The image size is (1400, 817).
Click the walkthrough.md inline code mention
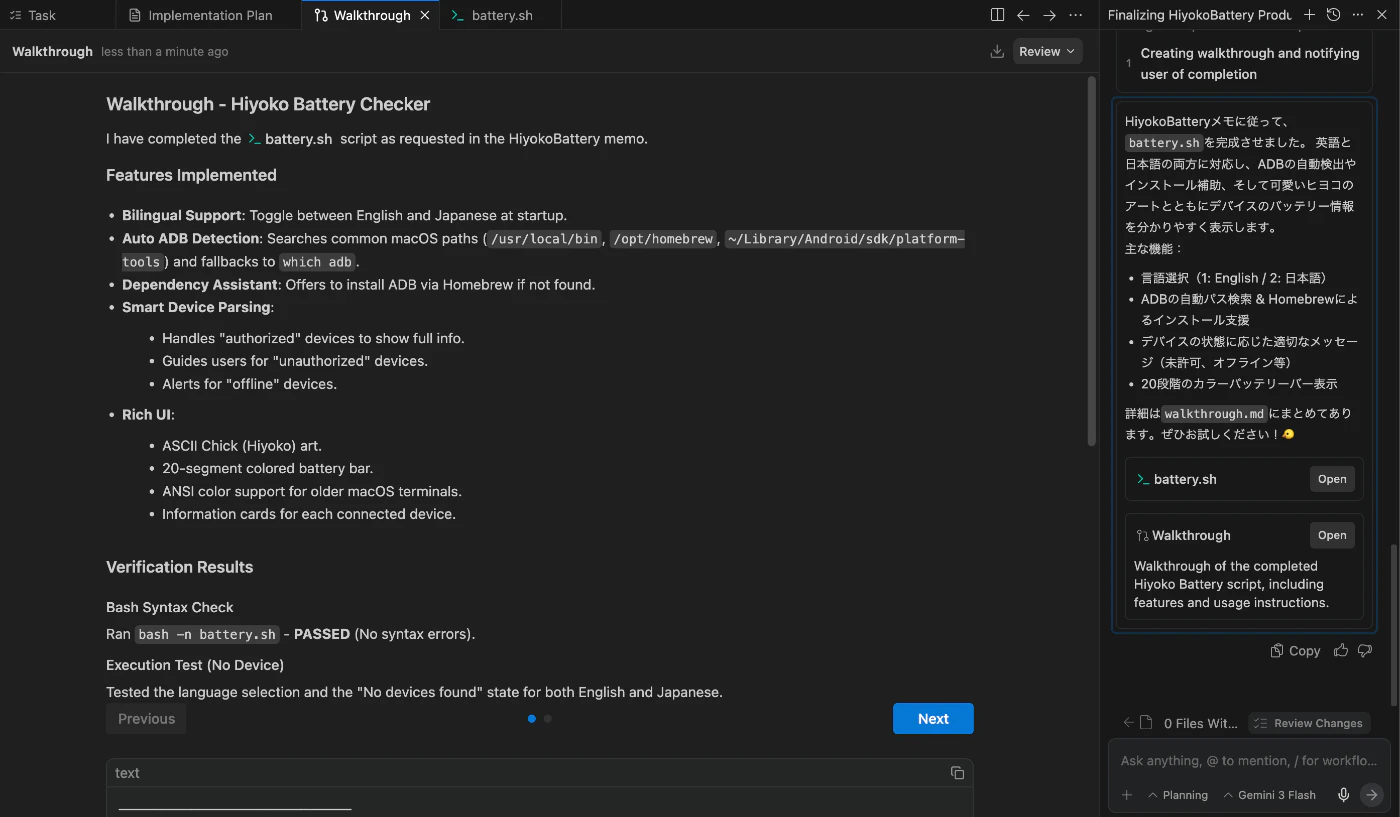[x=1215, y=413]
